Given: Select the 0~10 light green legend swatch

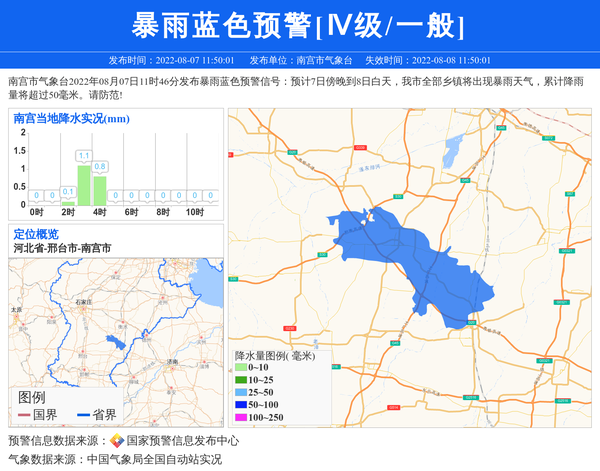Looking at the screenshot, I should (x=240, y=368).
